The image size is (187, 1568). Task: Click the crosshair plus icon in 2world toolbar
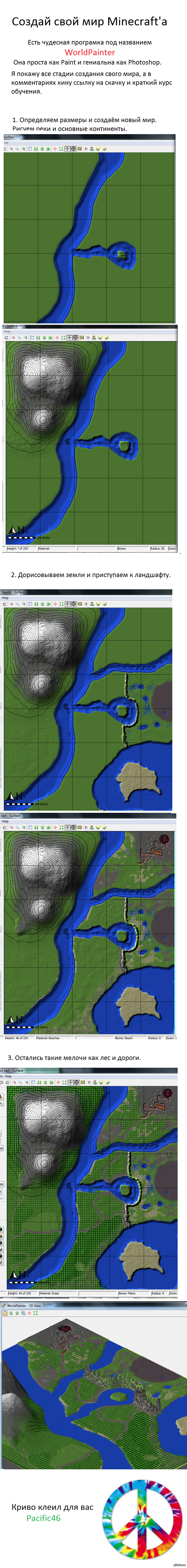click(68, 604)
